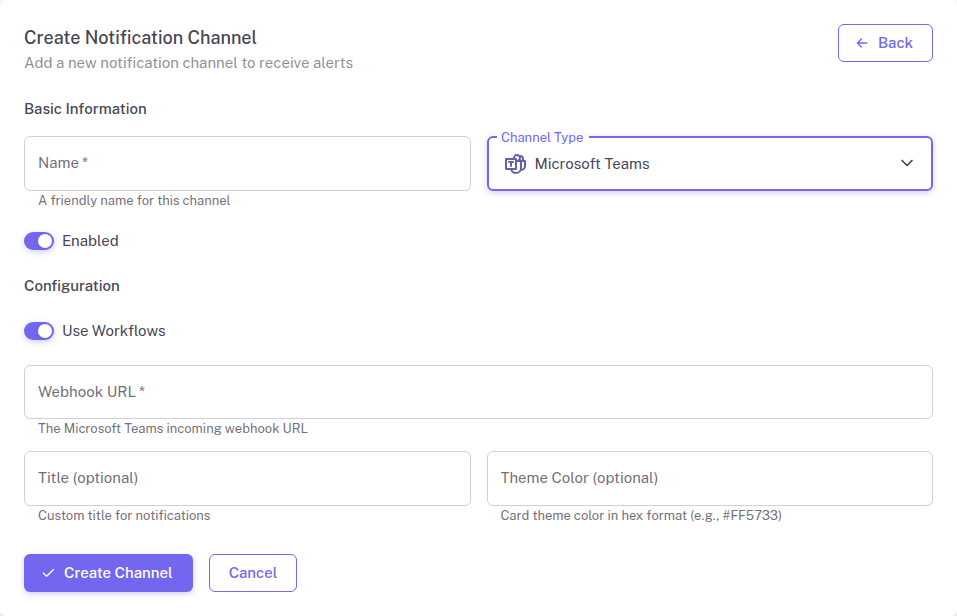
Task: Click the chevron icon in the Channel Type selector
Action: pos(906,163)
